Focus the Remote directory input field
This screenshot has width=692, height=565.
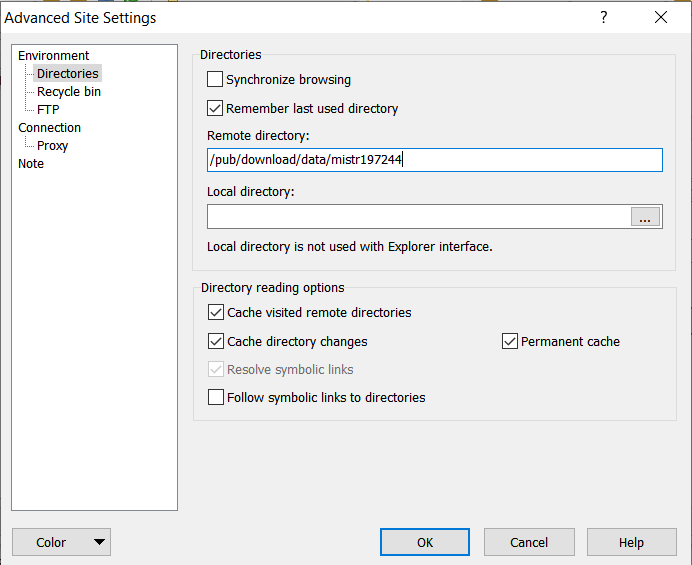coord(435,160)
